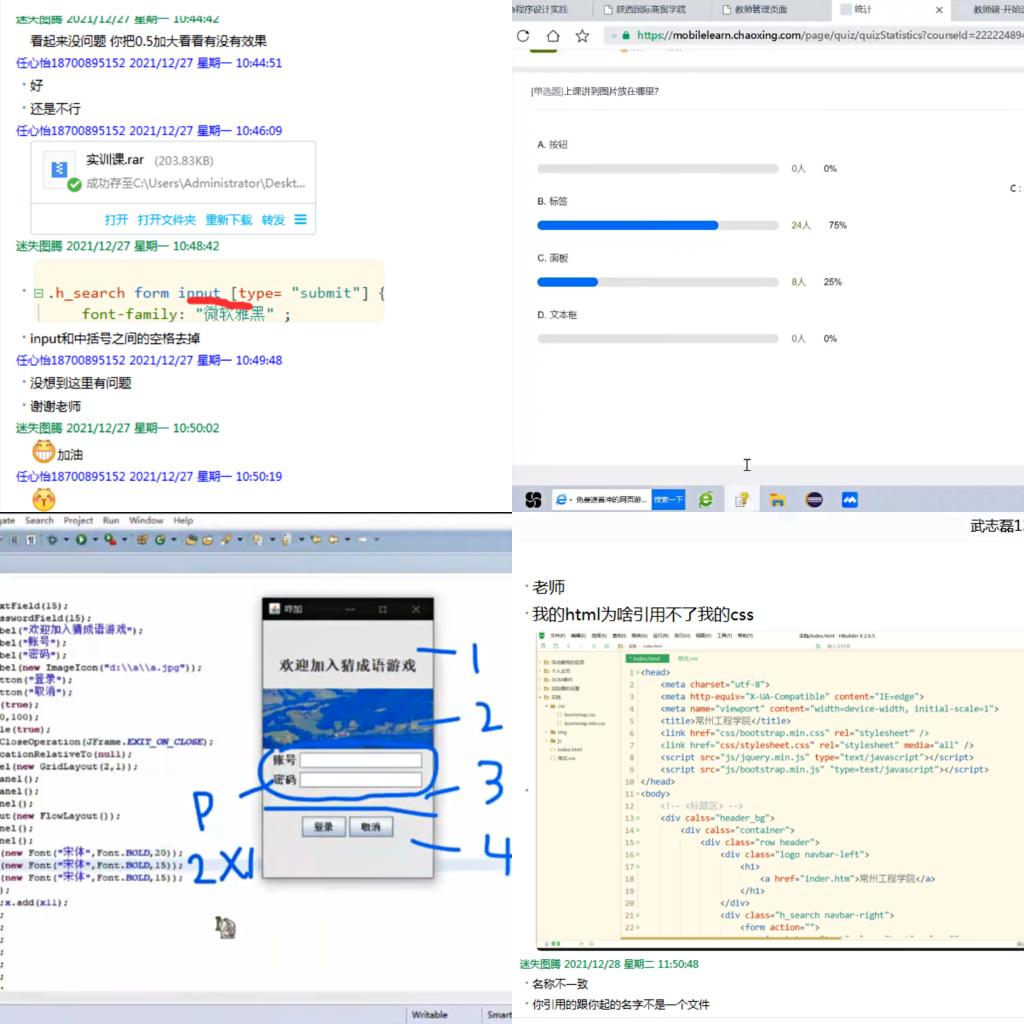Open the New Java Class dropdown arrow

174,539
